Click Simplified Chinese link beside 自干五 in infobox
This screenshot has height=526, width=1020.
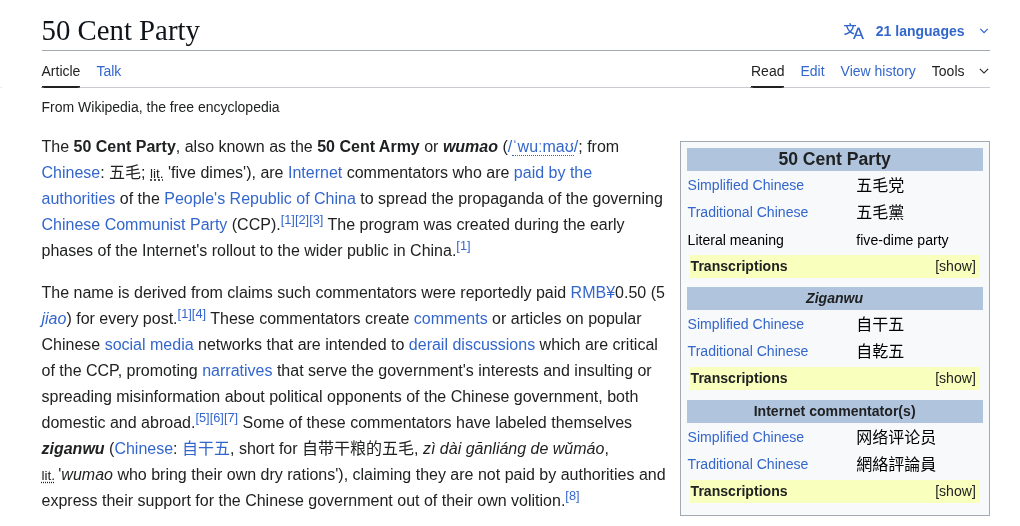pos(745,324)
